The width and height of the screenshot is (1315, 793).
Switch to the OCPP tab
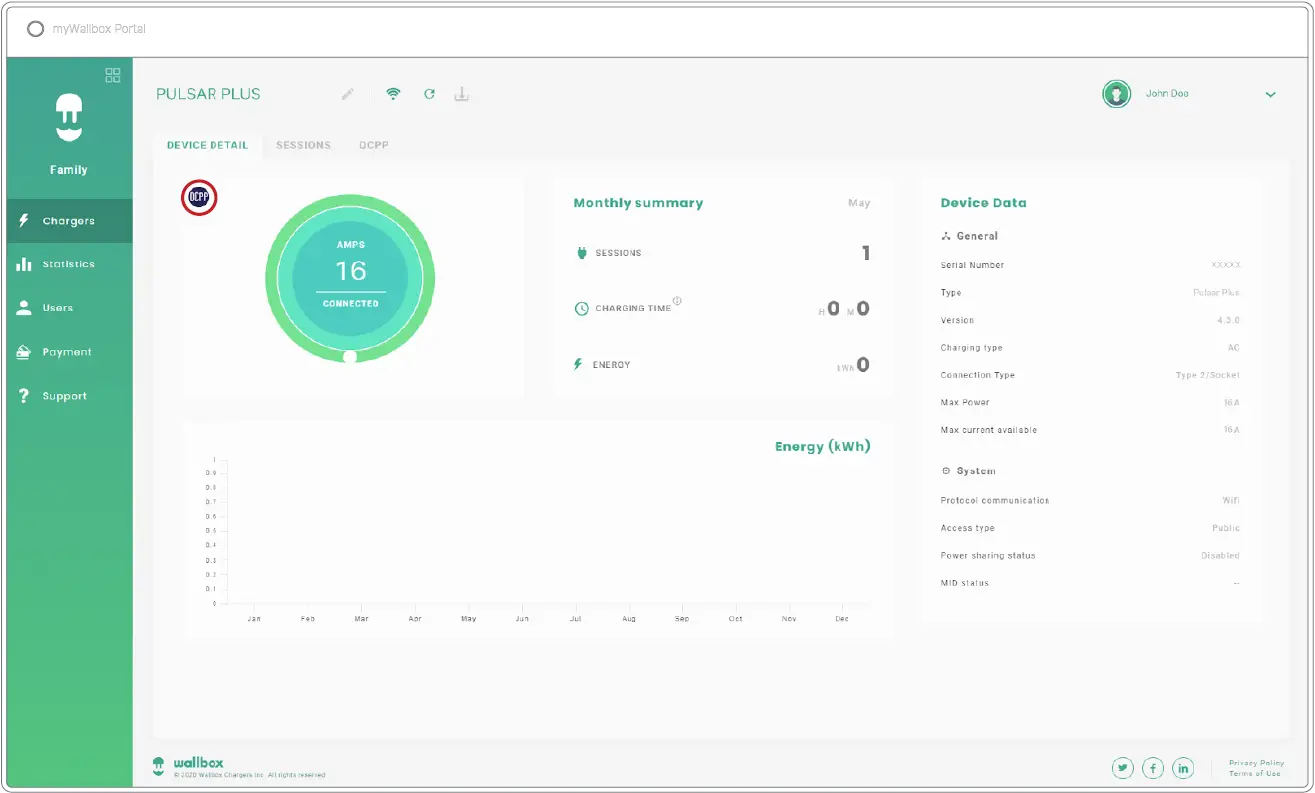click(374, 145)
